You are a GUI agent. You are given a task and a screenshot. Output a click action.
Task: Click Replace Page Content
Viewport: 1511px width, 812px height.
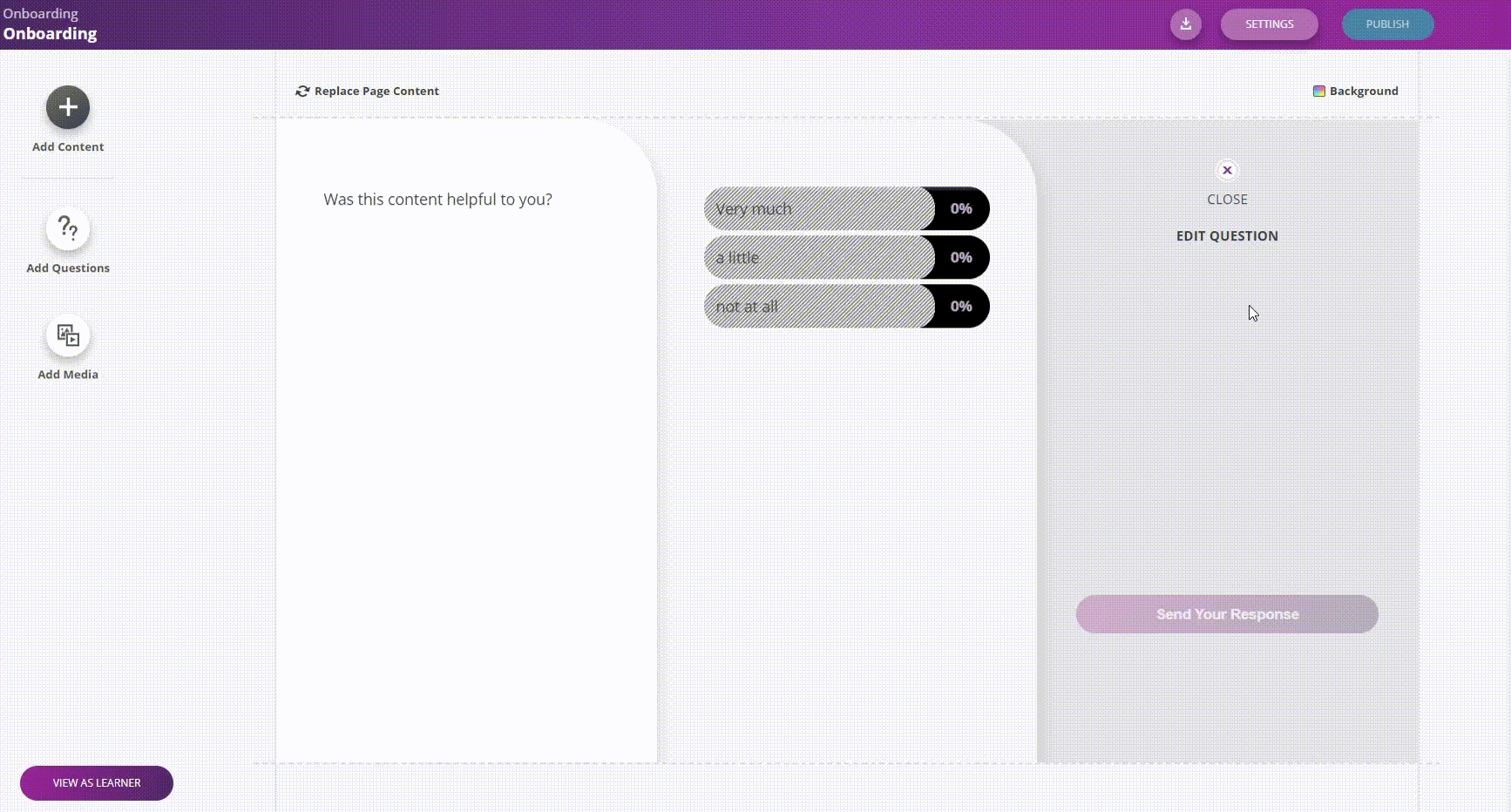(x=368, y=91)
